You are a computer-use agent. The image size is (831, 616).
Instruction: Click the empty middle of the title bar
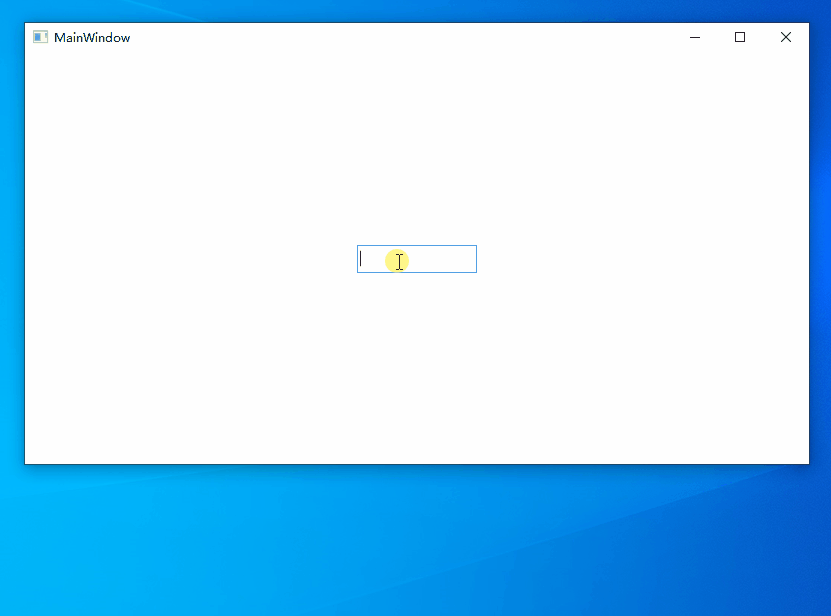[x=400, y=37]
